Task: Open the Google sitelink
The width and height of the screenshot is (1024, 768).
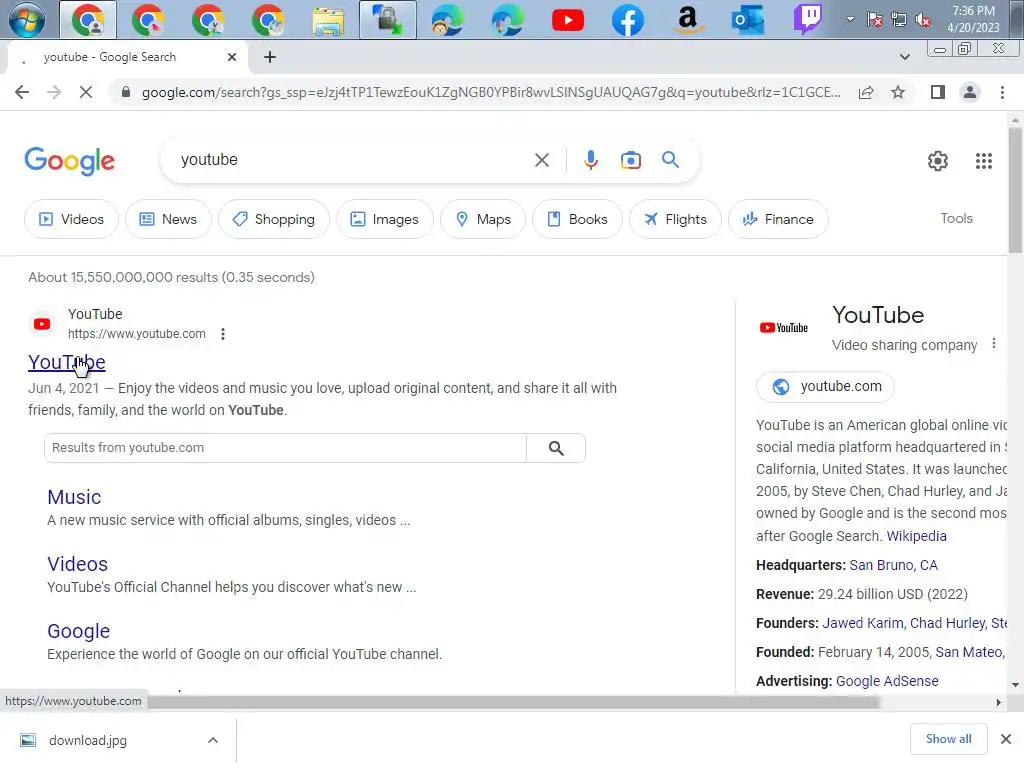Action: click(x=78, y=632)
